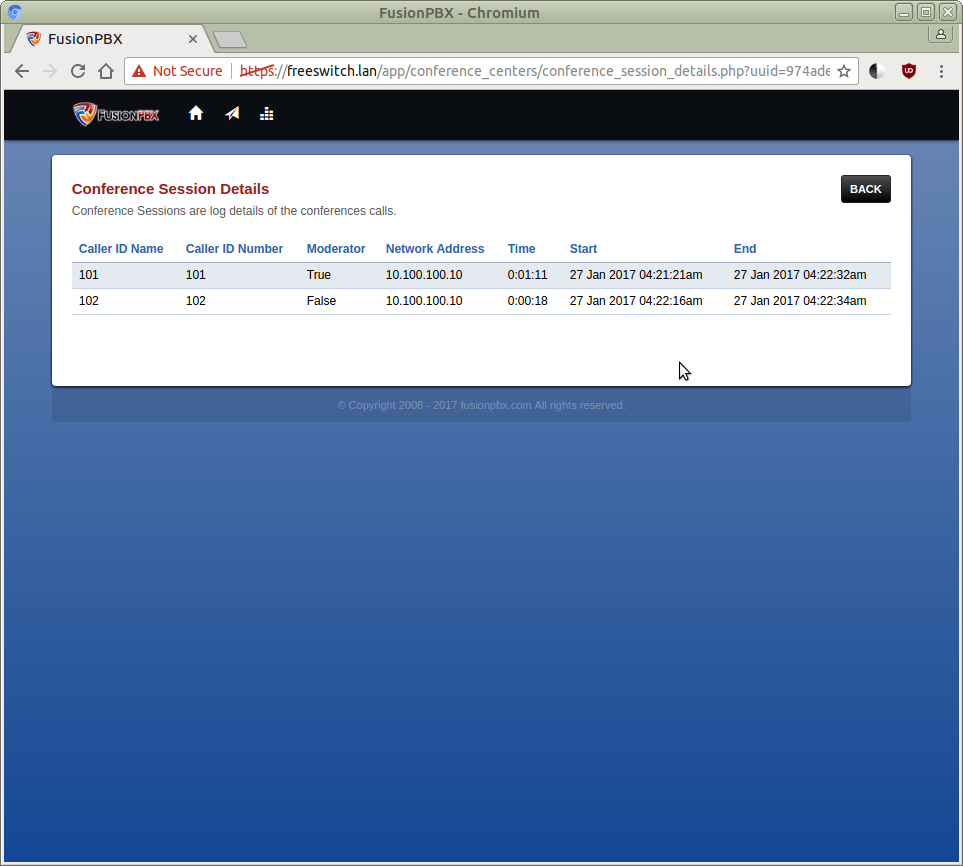Click the Not Secure warning indicator

[x=177, y=71]
